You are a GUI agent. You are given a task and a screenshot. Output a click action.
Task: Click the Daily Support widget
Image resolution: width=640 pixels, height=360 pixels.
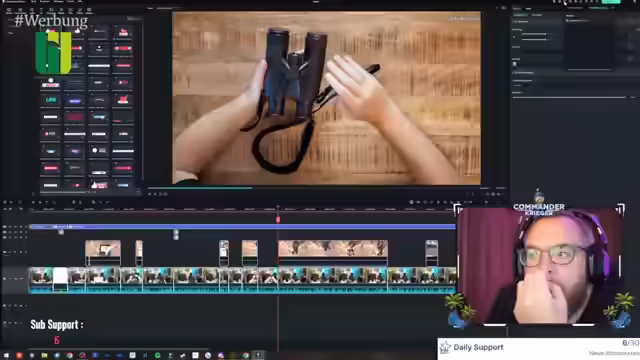click(x=539, y=349)
